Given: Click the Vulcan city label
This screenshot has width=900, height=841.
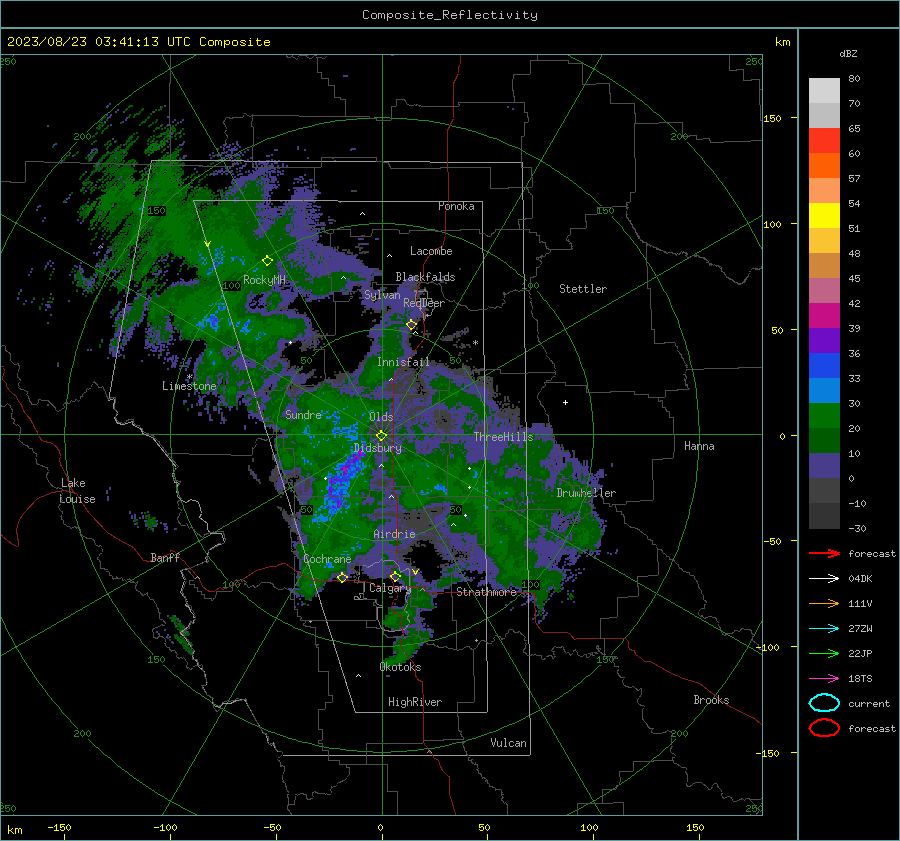Looking at the screenshot, I should (x=508, y=743).
